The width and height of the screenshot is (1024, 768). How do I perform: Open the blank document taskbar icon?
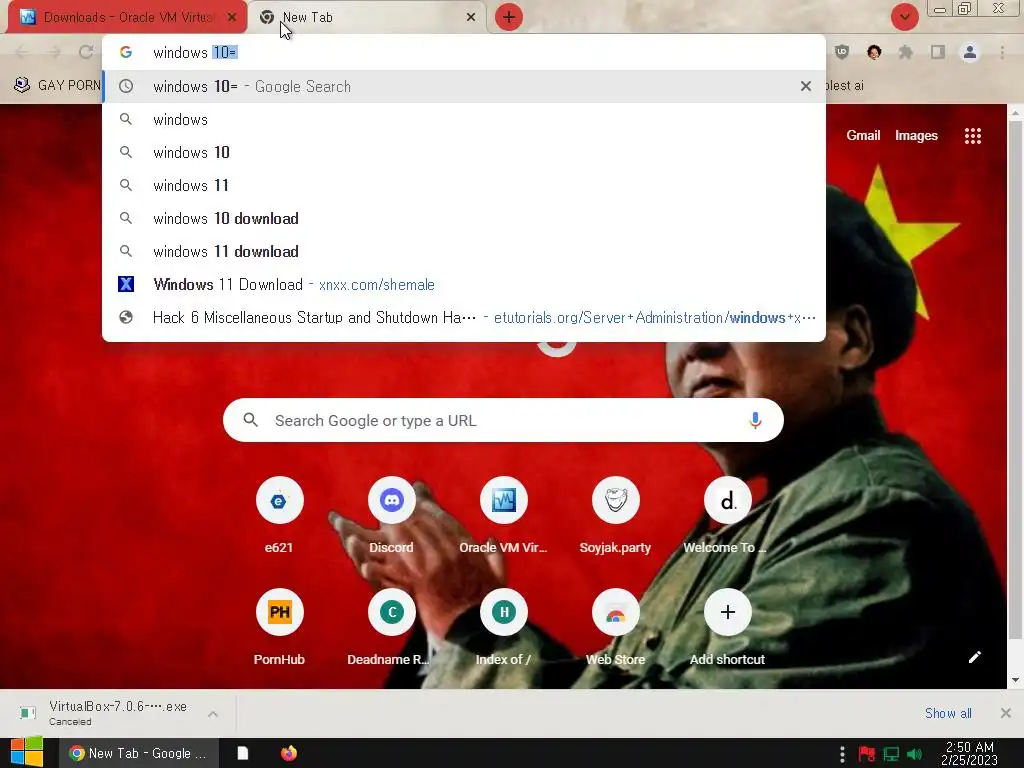click(242, 753)
